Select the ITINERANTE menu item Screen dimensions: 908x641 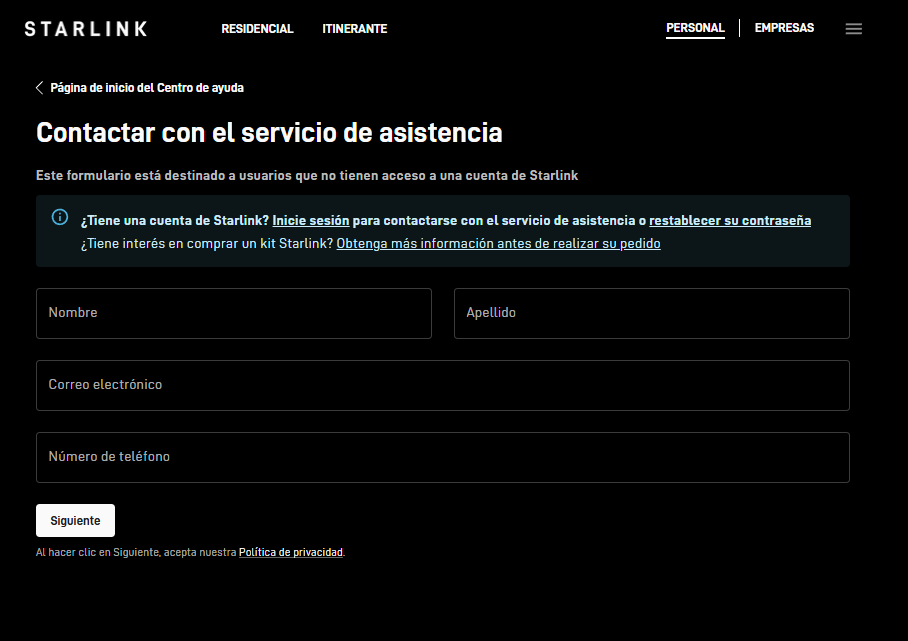pos(354,29)
